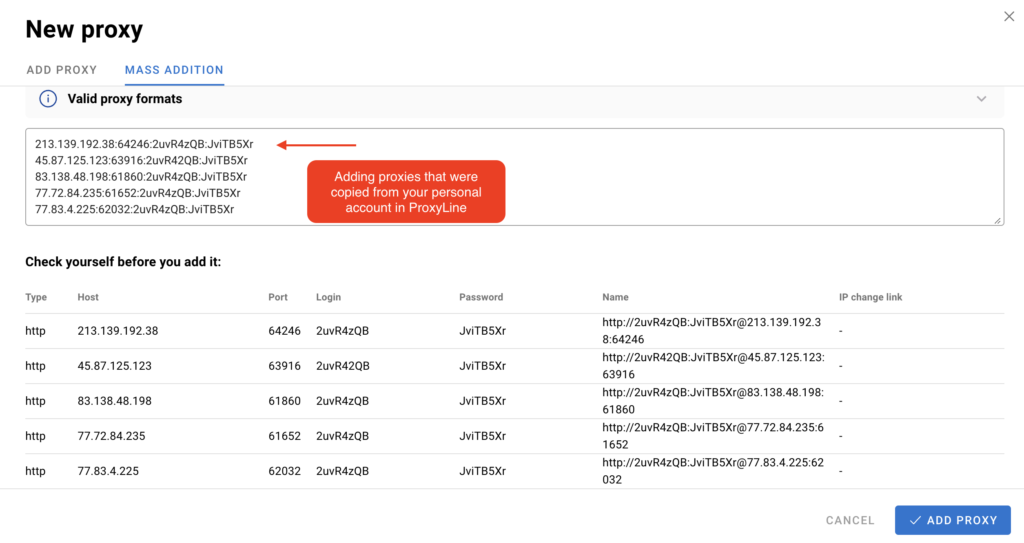
Task: Click the Host column header
Action: pos(88,297)
